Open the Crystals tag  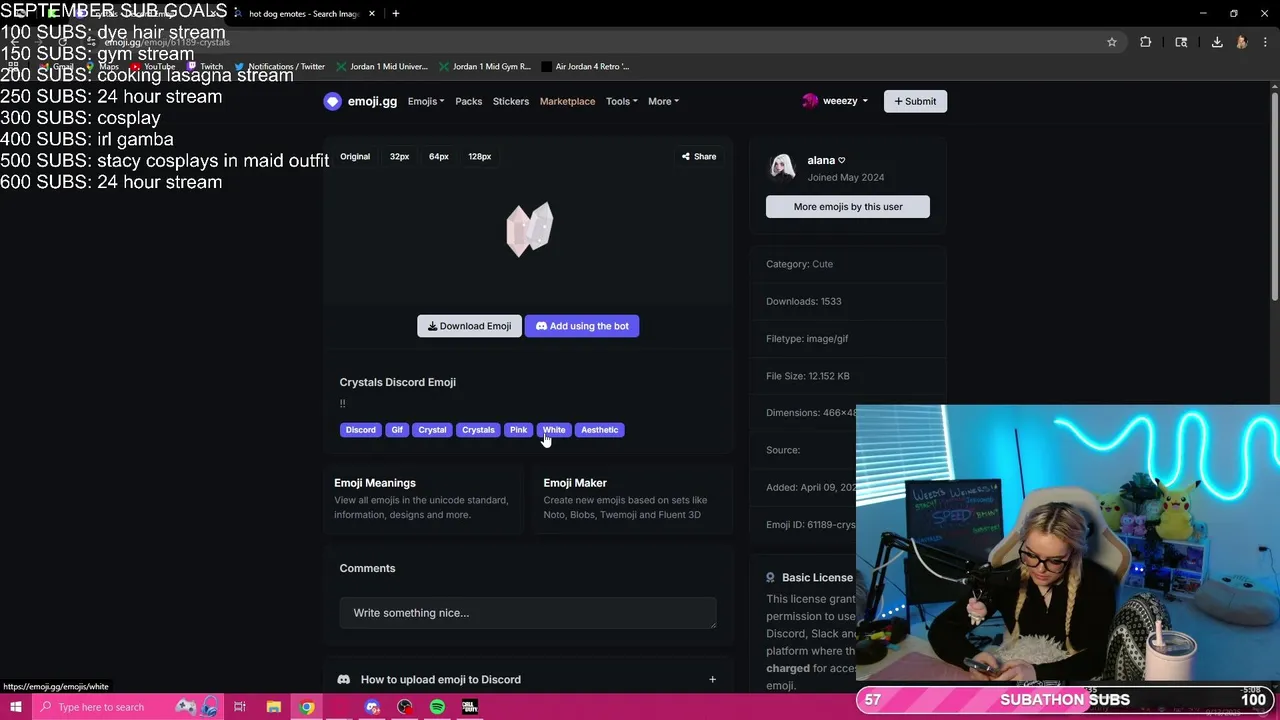[x=478, y=430]
